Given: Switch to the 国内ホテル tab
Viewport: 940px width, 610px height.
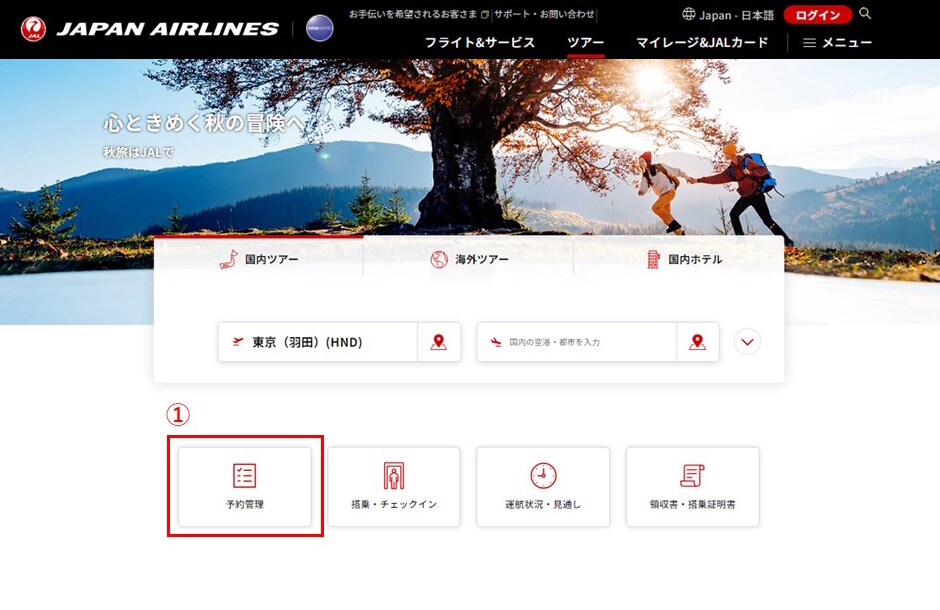Looking at the screenshot, I should 683,260.
